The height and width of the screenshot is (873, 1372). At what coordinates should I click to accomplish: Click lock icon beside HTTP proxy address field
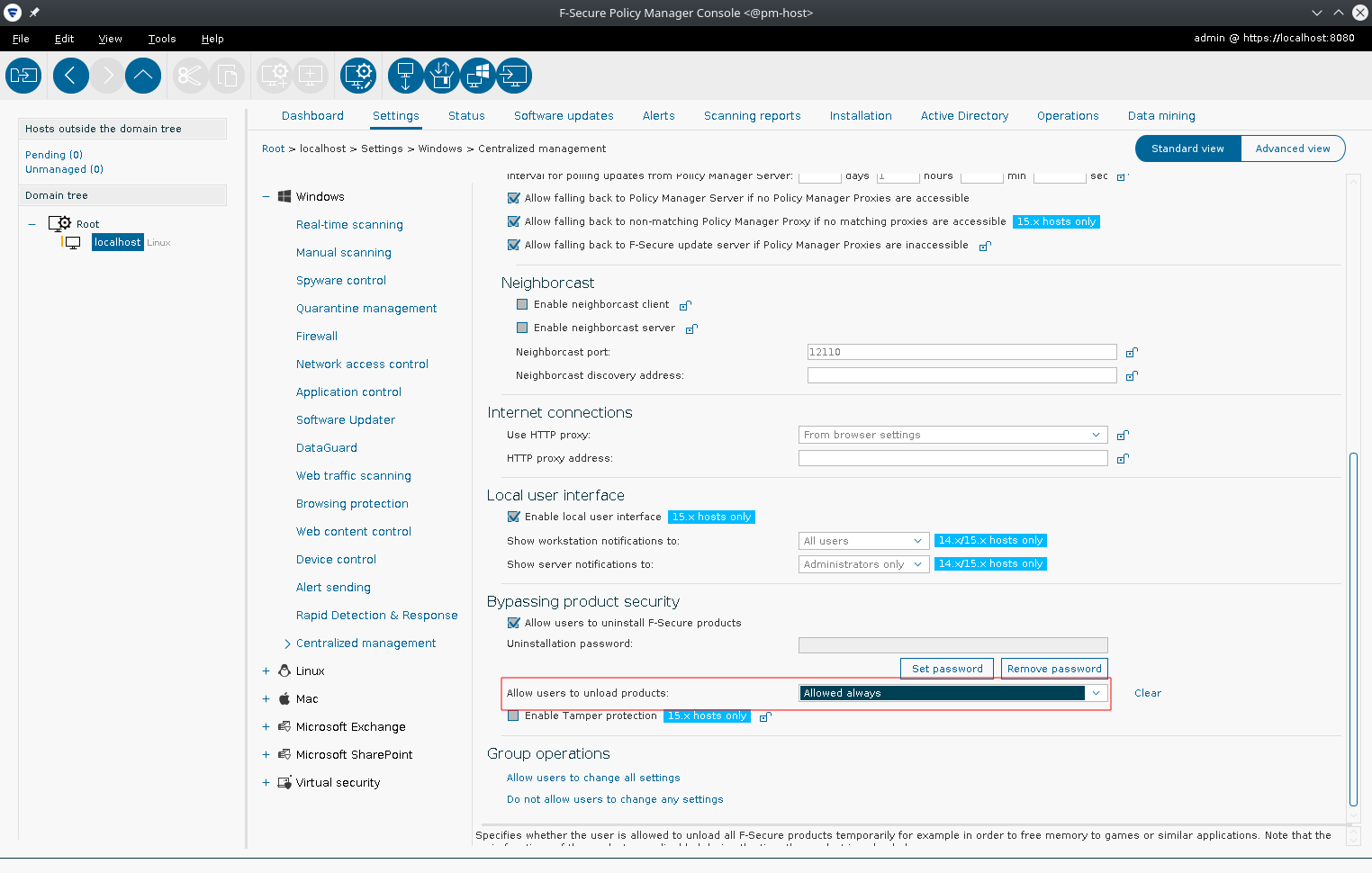tap(1123, 458)
